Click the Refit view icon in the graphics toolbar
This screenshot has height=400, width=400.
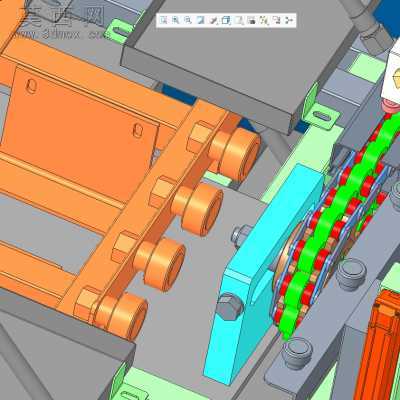coord(163,20)
